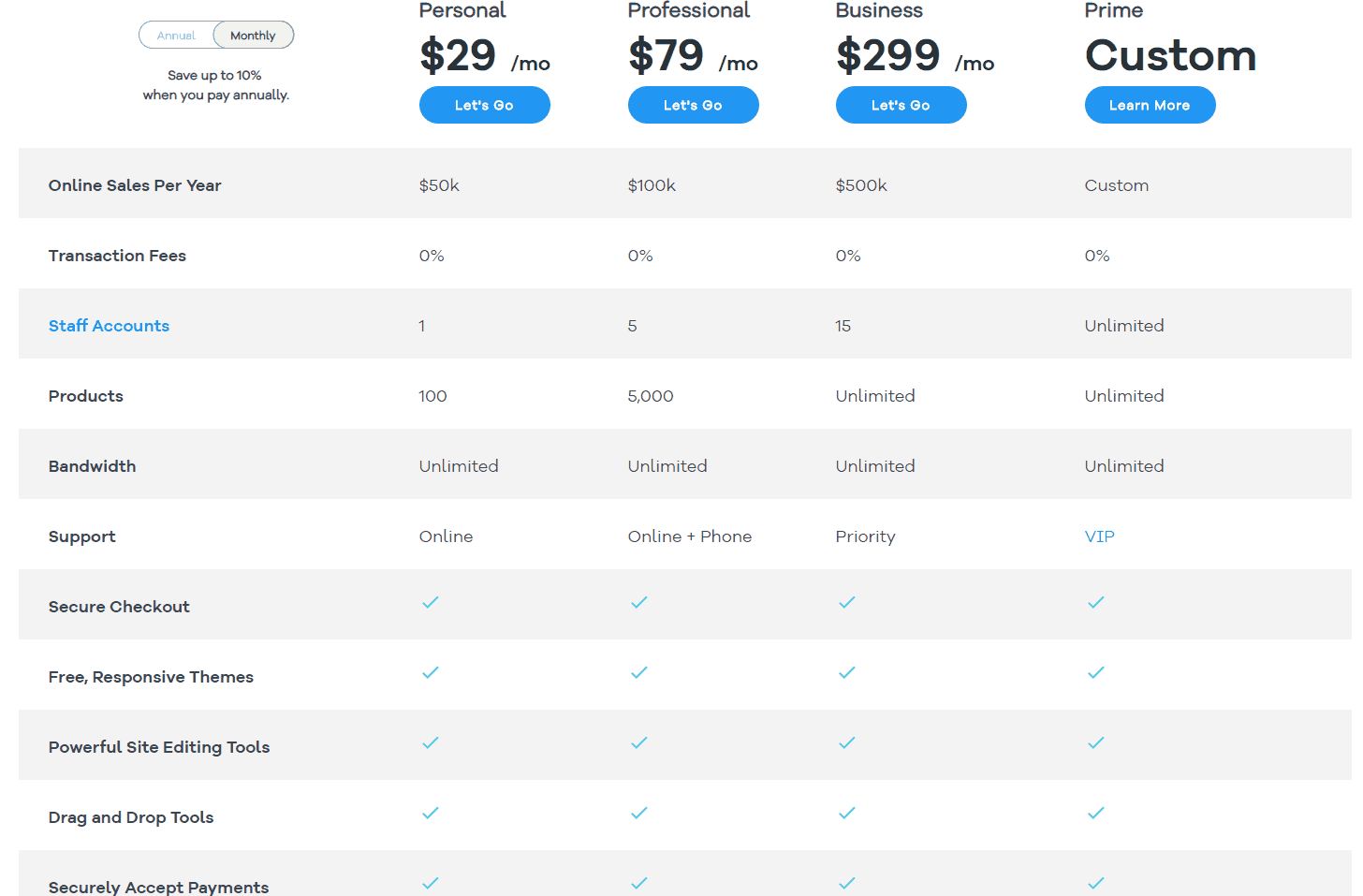The width and height of the screenshot is (1363, 896).
Task: Click Learn More for the Prime plan
Action: (x=1150, y=105)
